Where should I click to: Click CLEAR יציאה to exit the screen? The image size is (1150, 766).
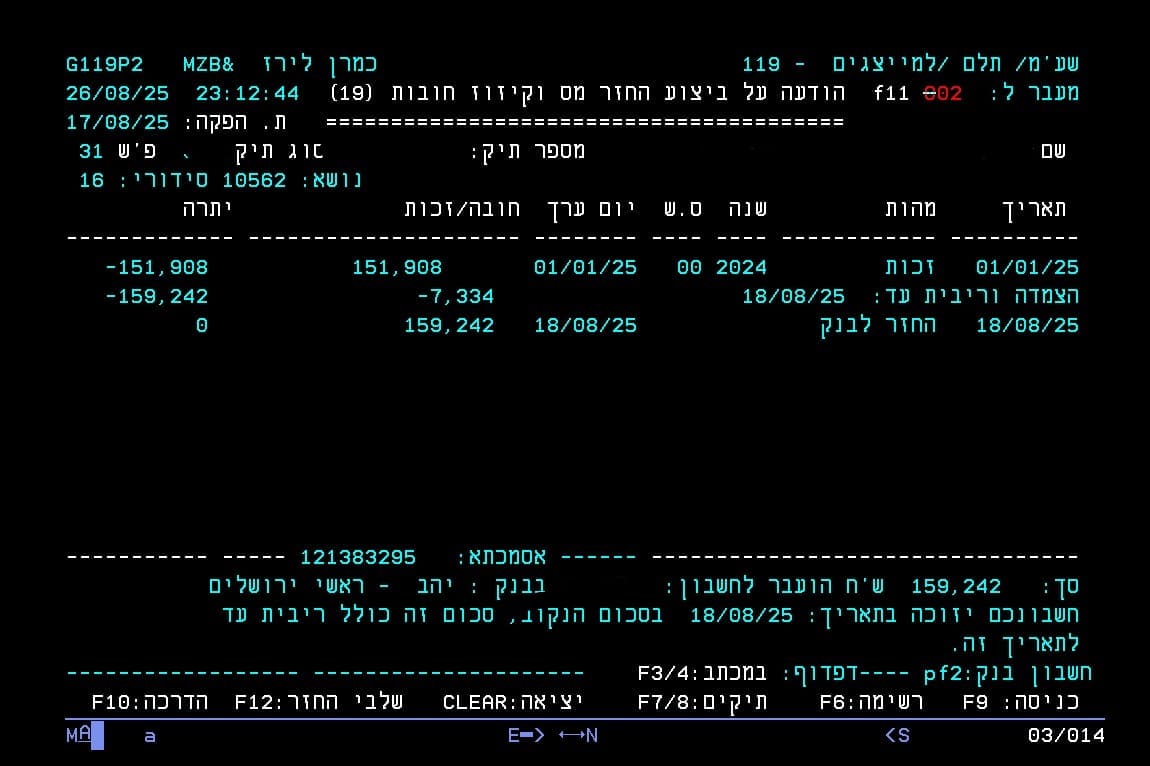point(512,702)
